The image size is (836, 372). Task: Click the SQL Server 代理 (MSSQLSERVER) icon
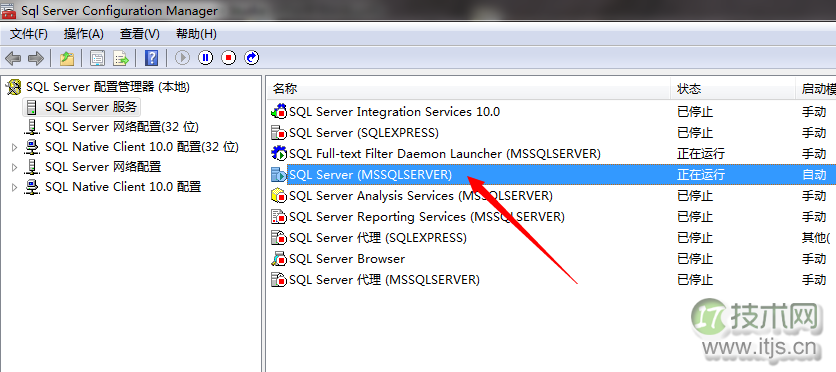[x=279, y=279]
